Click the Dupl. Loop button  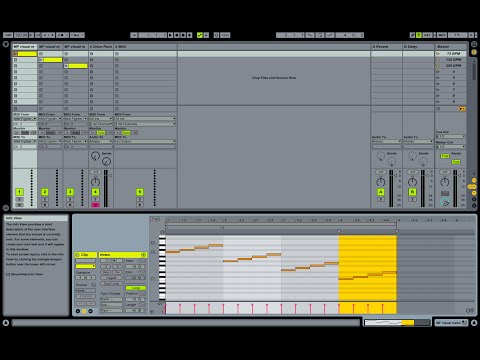point(111,283)
